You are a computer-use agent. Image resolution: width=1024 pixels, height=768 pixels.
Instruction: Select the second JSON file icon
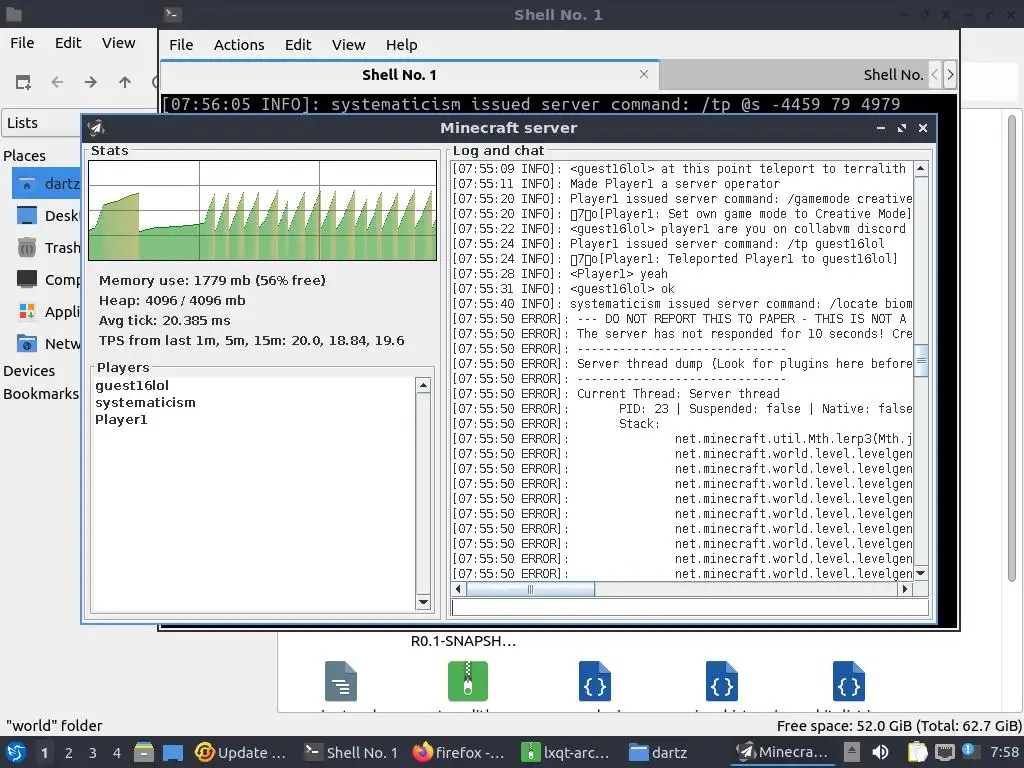click(722, 680)
